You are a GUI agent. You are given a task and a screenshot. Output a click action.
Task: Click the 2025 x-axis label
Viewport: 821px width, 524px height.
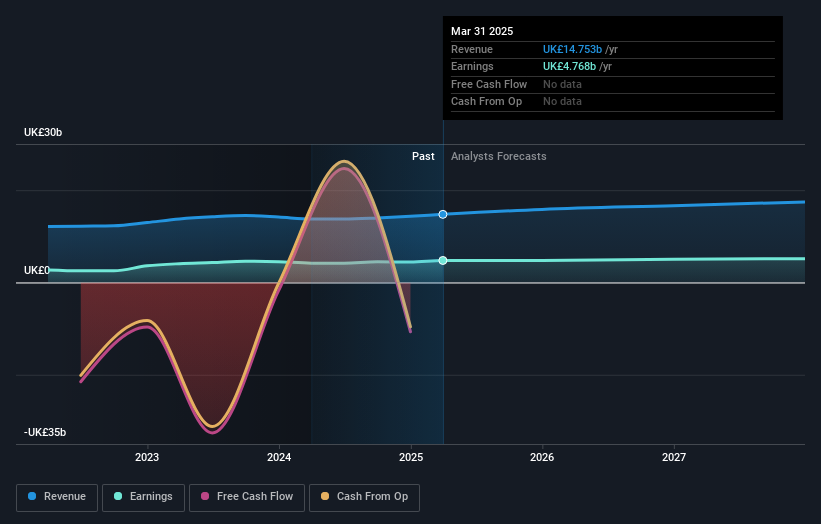411,457
